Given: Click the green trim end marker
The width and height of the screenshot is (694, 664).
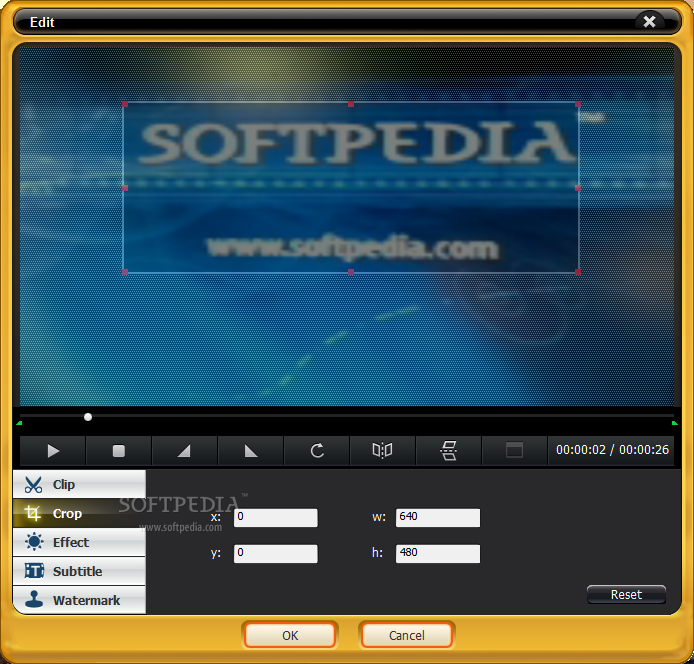Looking at the screenshot, I should (x=675, y=423).
